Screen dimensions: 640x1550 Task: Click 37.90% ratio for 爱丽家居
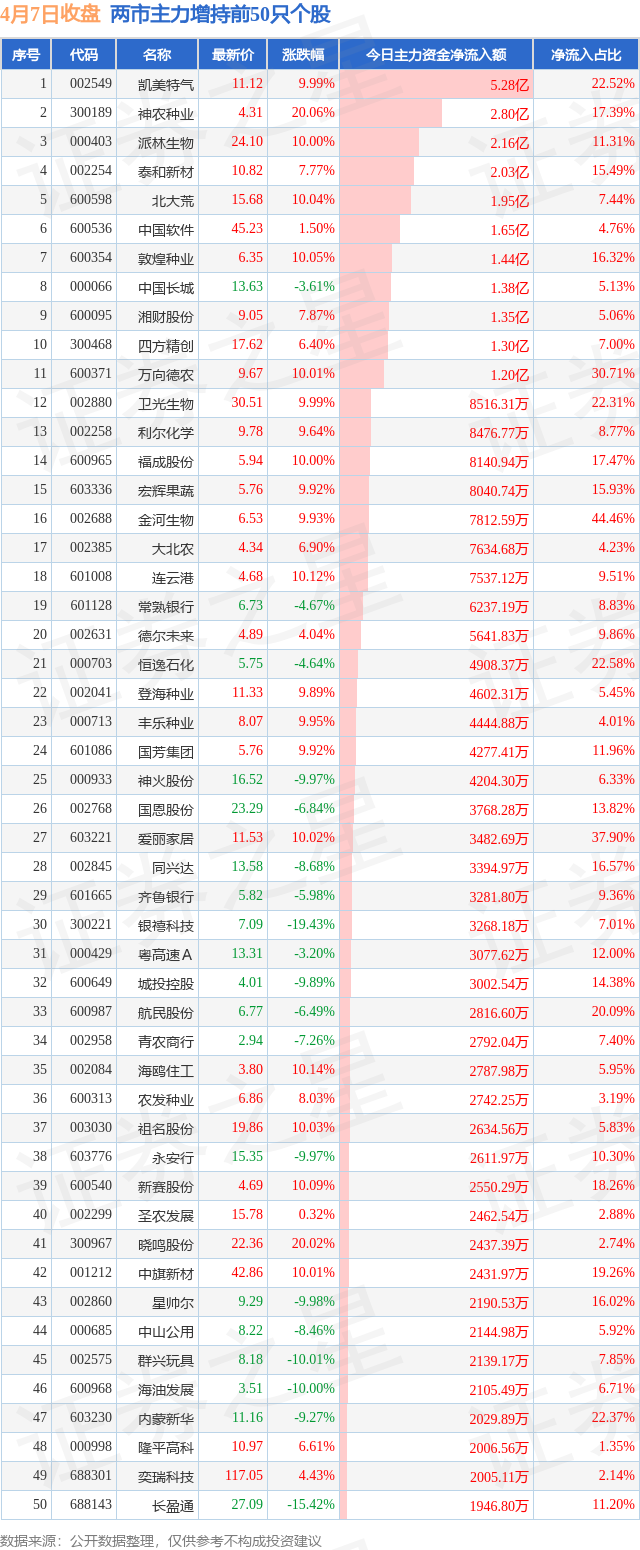(x=613, y=839)
